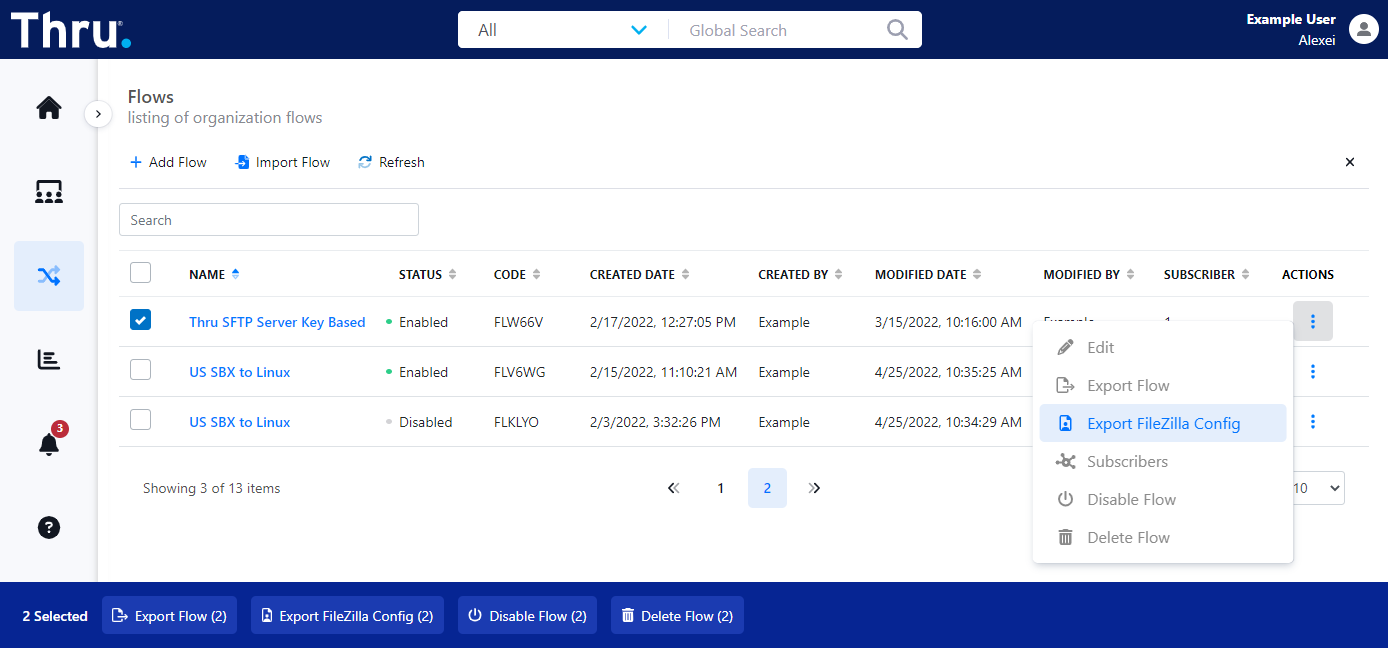This screenshot has width=1388, height=648.
Task: Choose Export FileZilla Config from context menu
Action: pyautogui.click(x=1162, y=423)
